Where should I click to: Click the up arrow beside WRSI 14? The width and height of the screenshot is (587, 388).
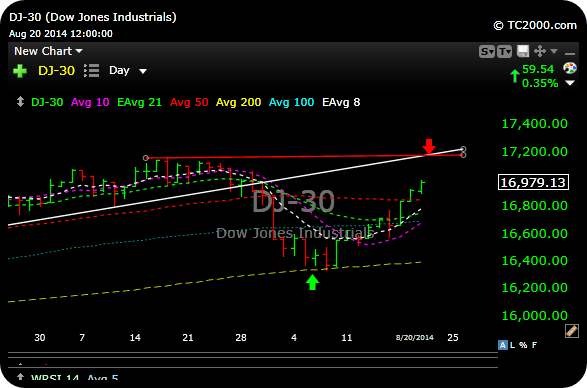click(20, 377)
